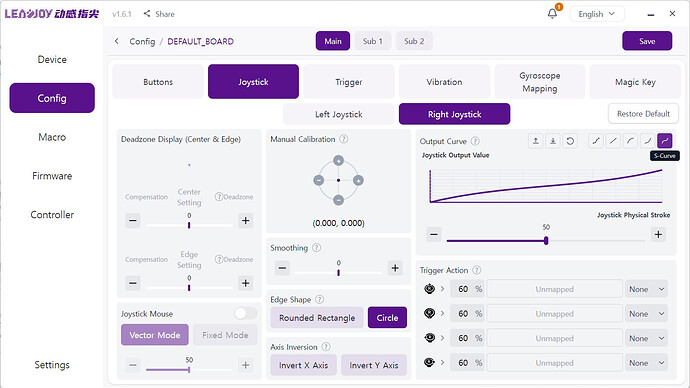Select the convex arc curve preset icon
690x388 pixels.
(630, 141)
